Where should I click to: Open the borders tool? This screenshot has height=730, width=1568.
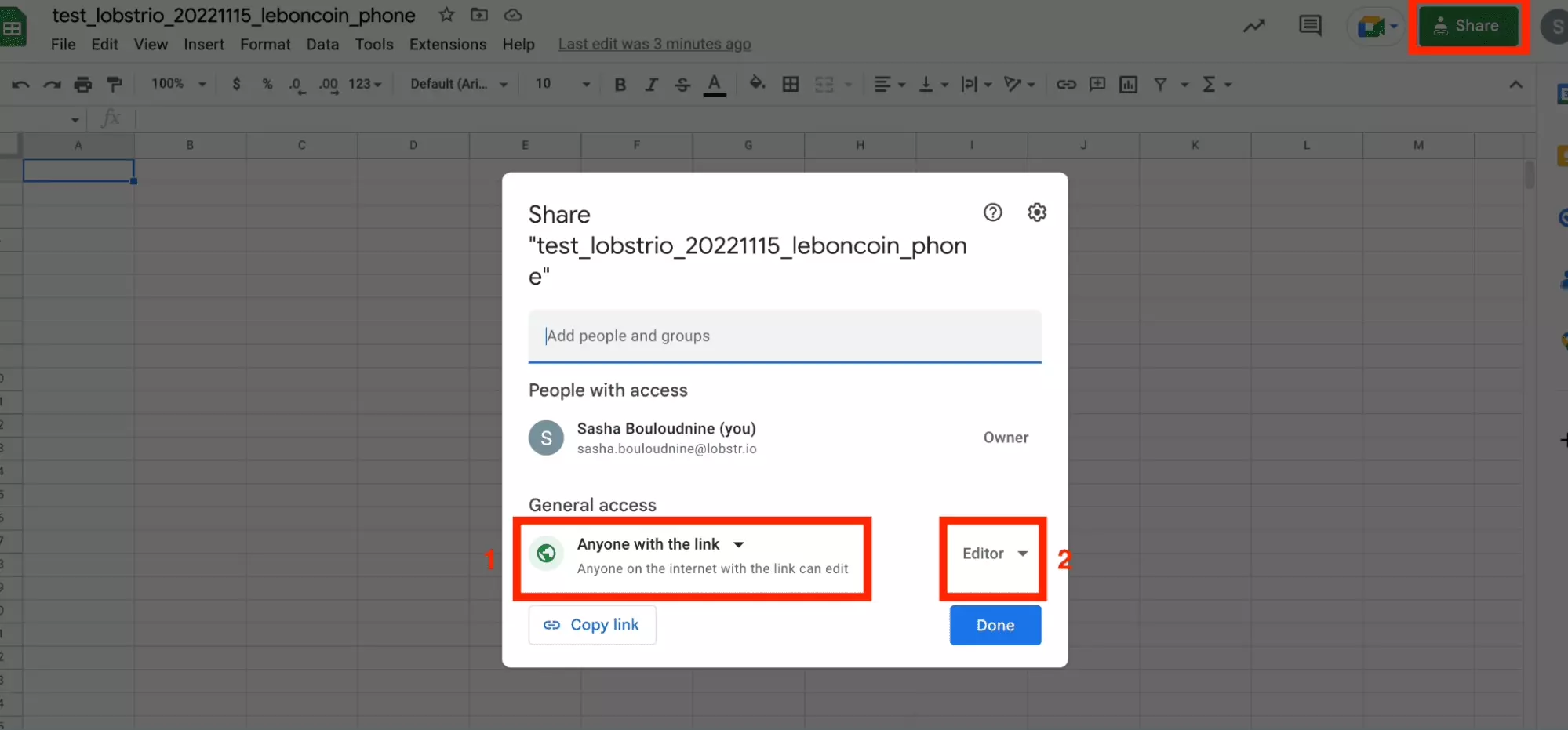[x=790, y=84]
